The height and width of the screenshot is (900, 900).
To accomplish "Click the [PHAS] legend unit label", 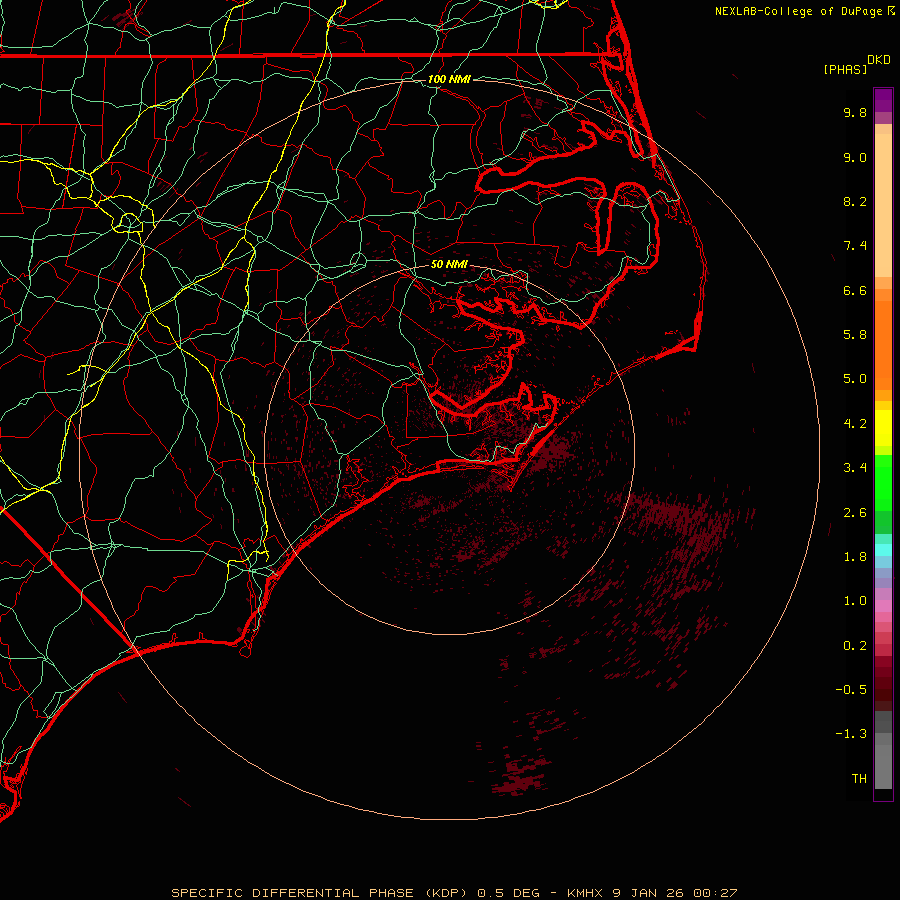I will click(x=845, y=69).
